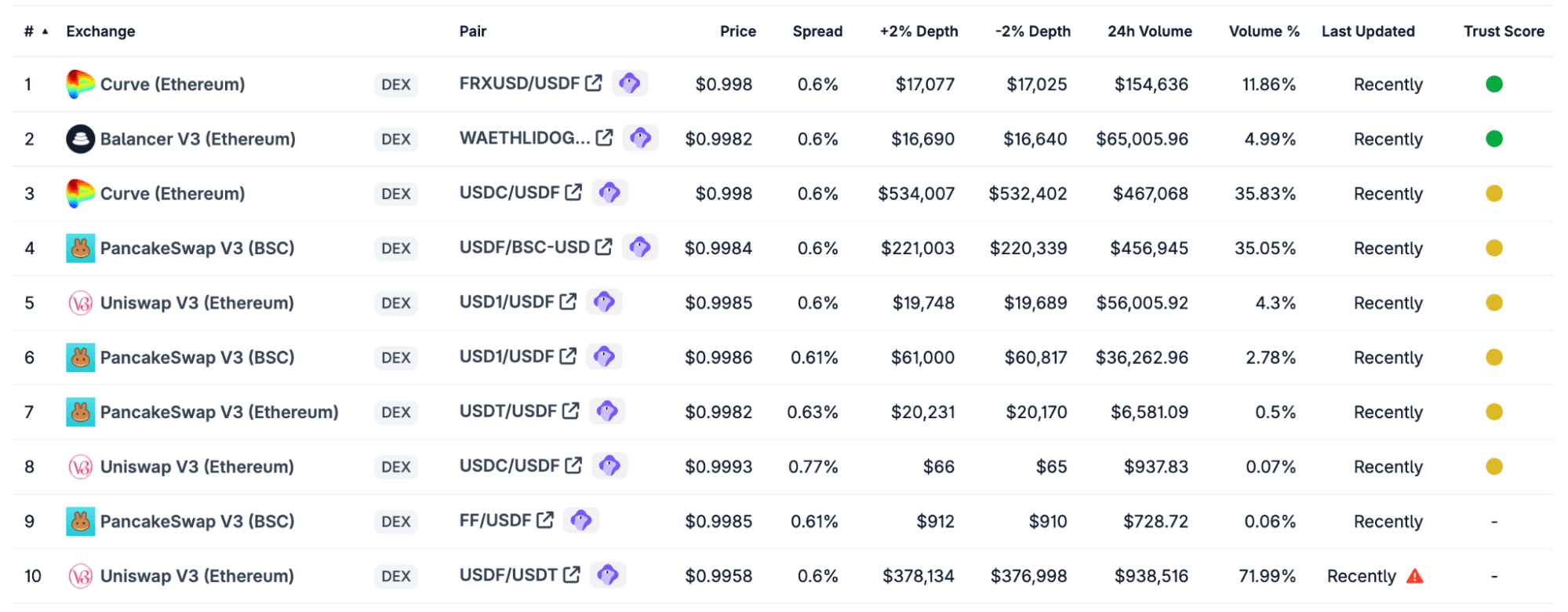Click the yellow trust dot for USDT/USDF row

coord(1493,412)
